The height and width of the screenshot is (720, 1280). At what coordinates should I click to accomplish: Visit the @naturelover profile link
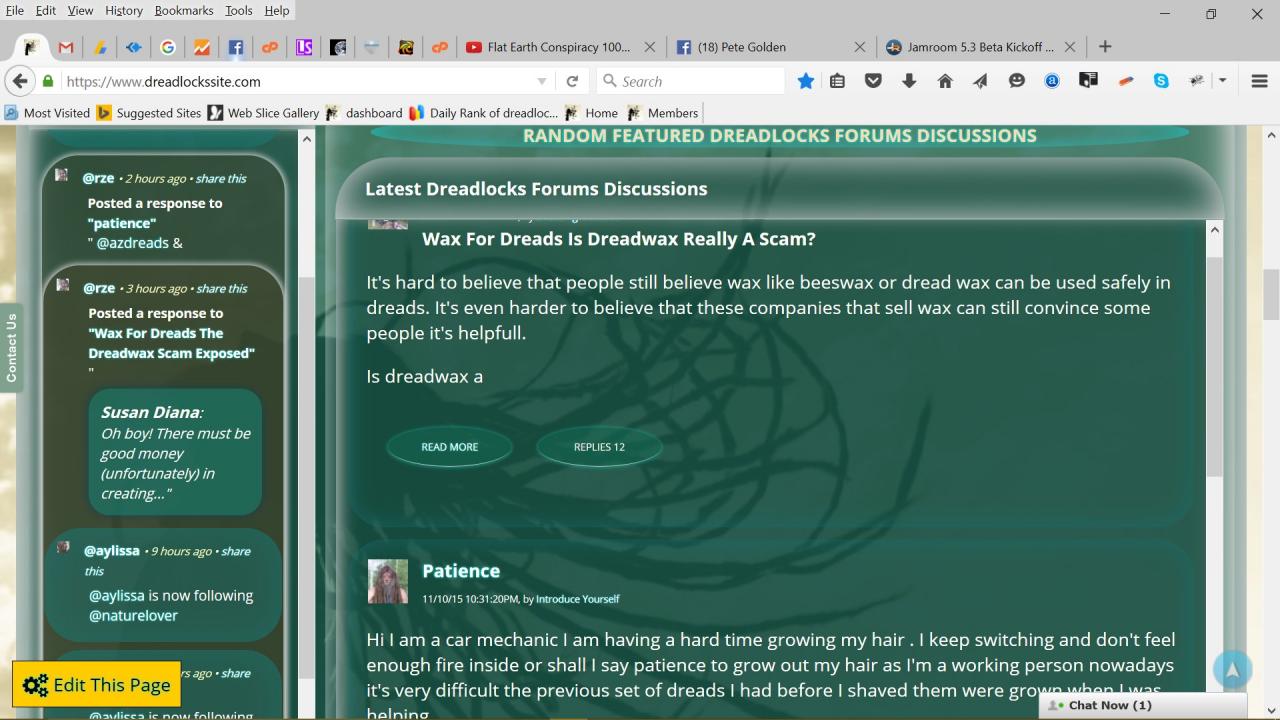click(x=133, y=615)
